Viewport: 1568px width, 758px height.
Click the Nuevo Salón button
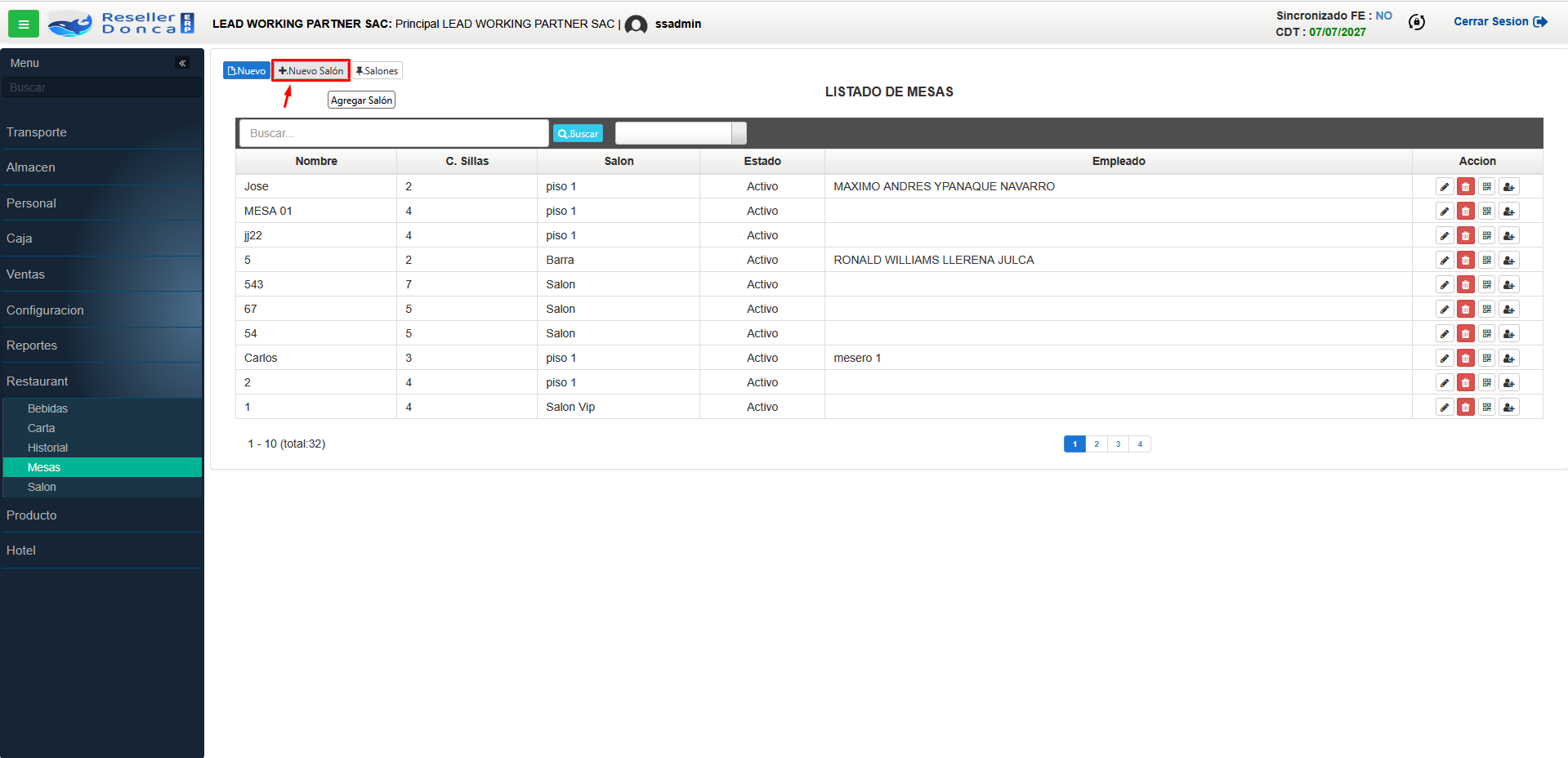click(x=310, y=71)
